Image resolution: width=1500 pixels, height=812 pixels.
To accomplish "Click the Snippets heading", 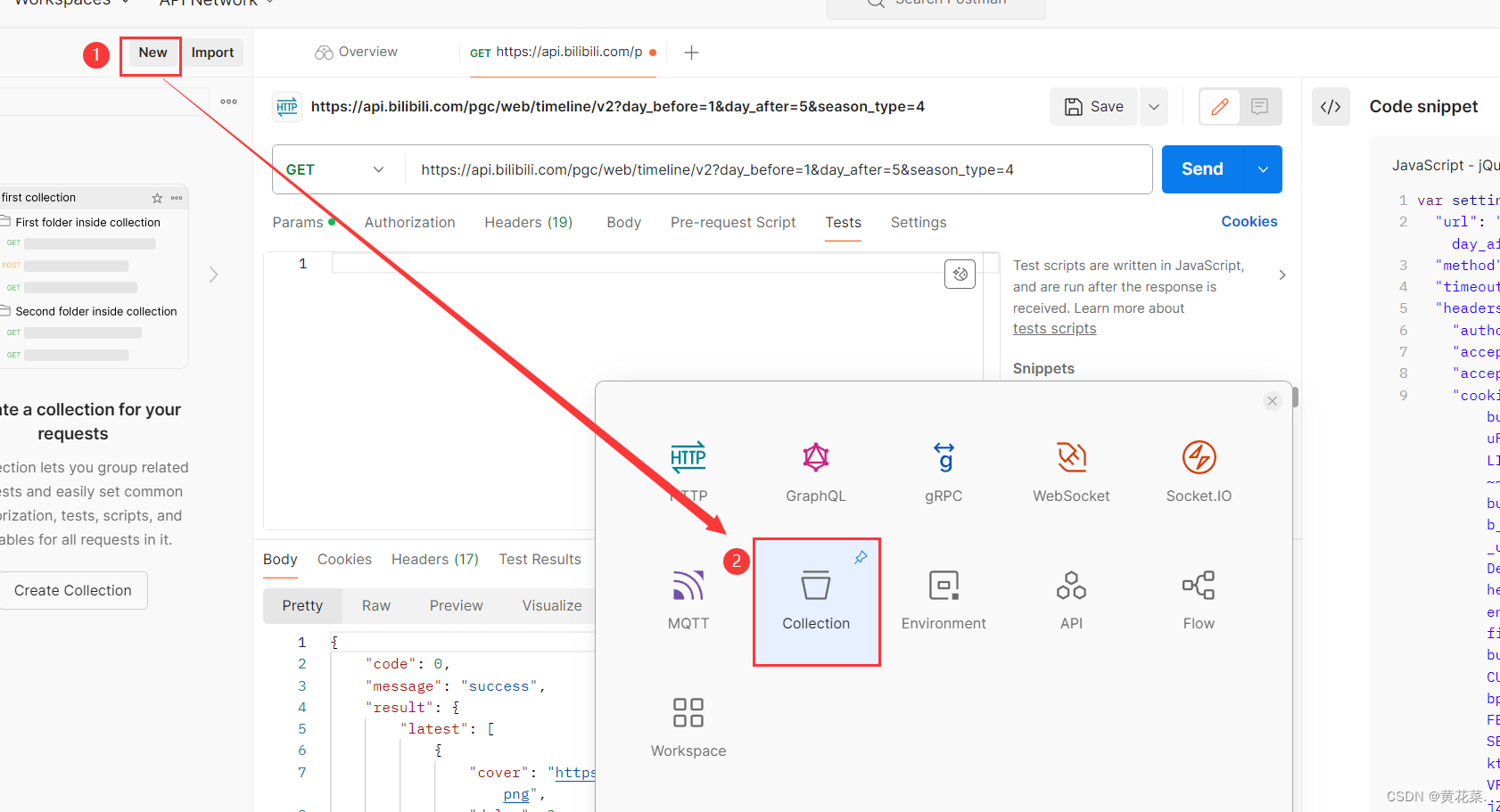I will point(1043,368).
